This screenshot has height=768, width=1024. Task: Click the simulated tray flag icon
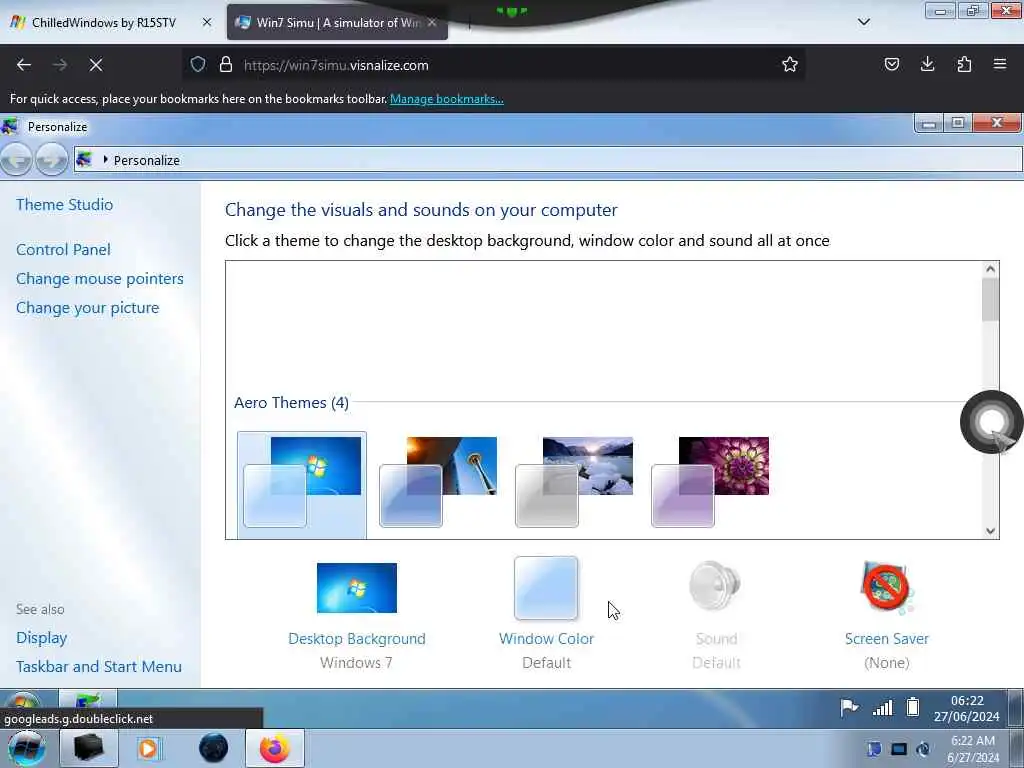pos(849,707)
